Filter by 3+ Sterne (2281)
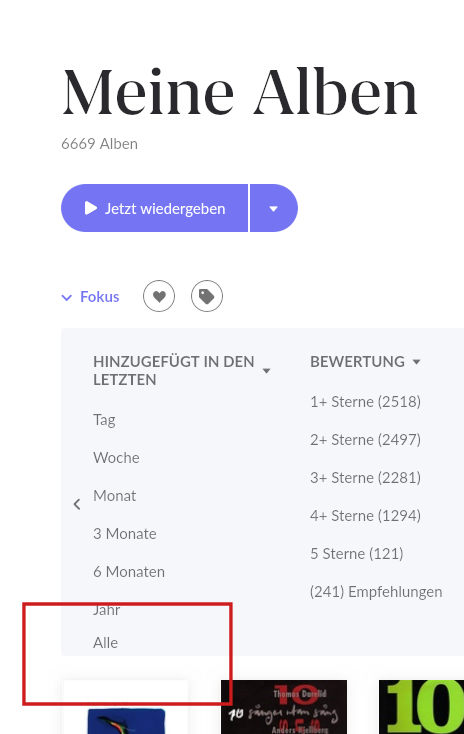This screenshot has width=464, height=734. coord(365,477)
